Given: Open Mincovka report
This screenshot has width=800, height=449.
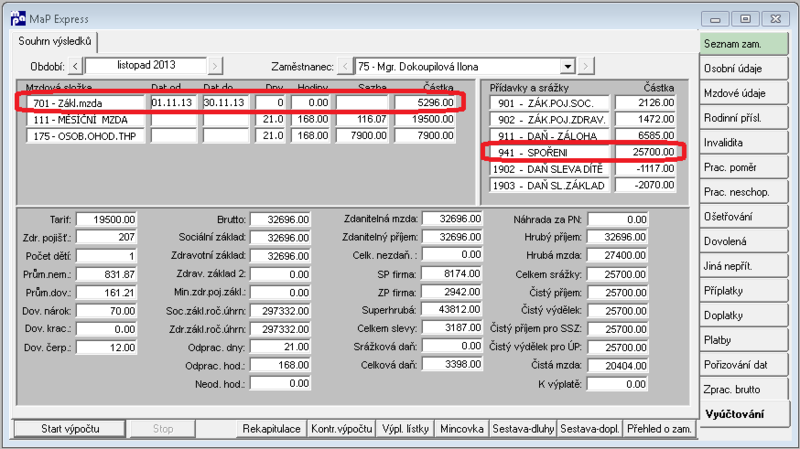Looking at the screenshot, I should (x=462, y=429).
